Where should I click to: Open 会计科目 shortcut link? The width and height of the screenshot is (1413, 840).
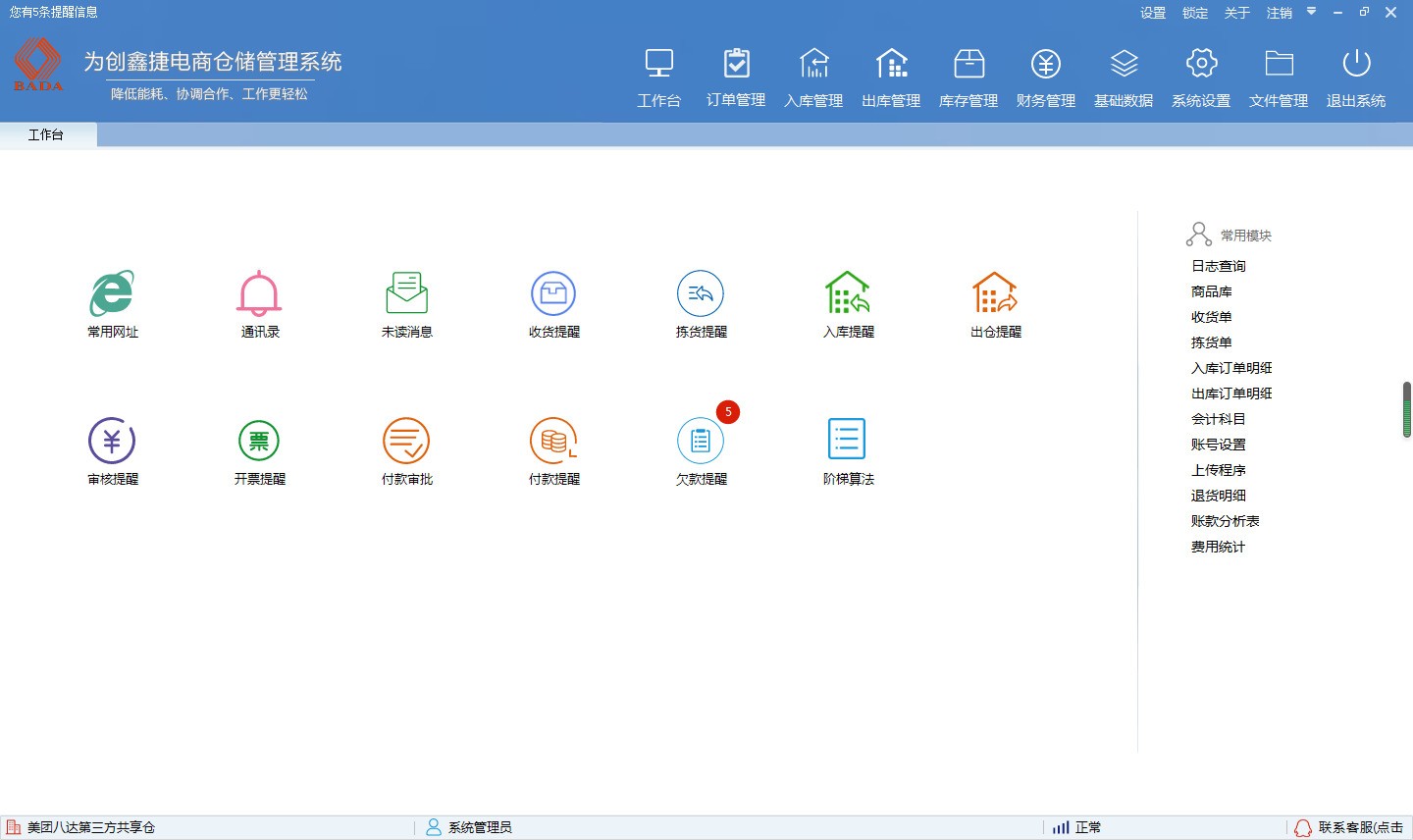click(1219, 419)
